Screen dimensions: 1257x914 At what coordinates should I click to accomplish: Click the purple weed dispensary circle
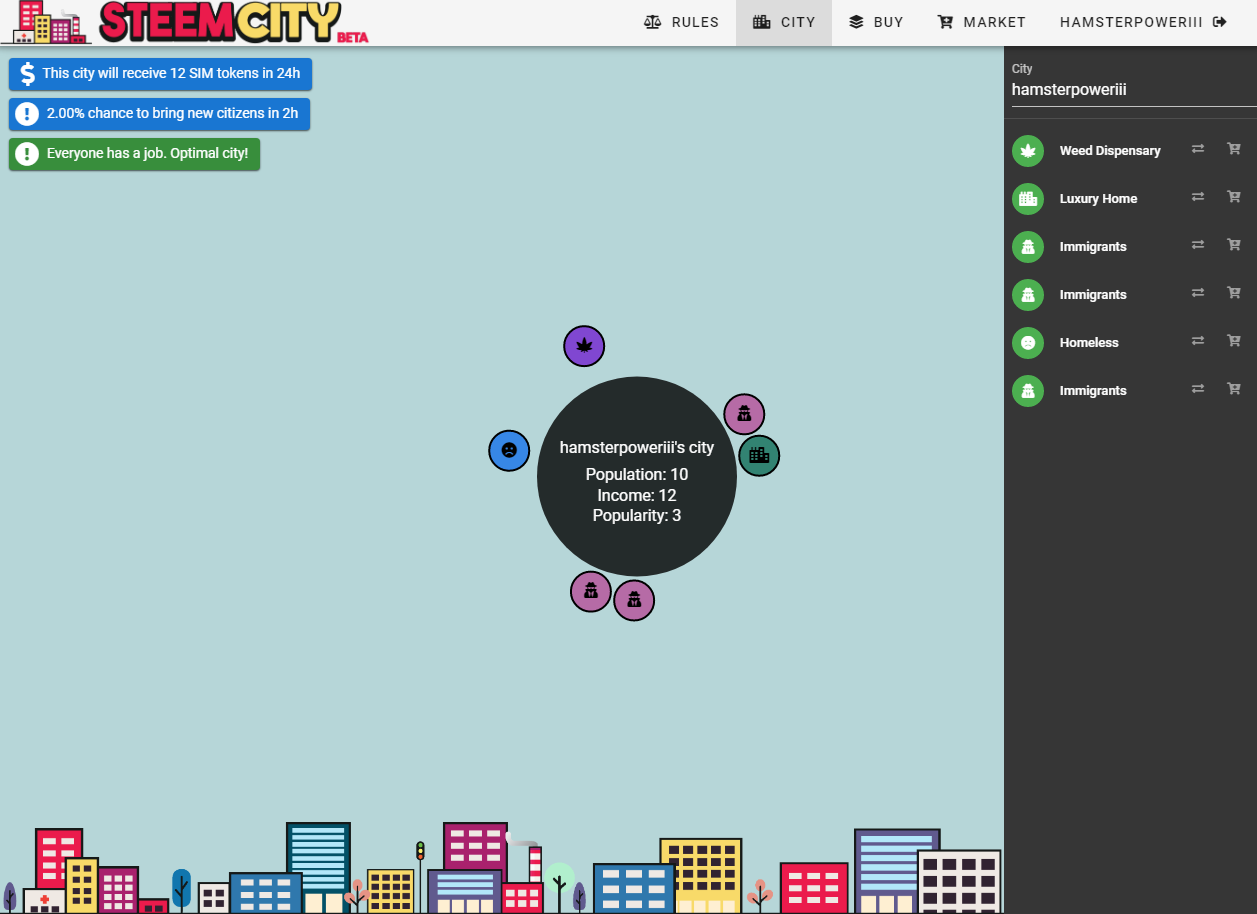[584, 346]
